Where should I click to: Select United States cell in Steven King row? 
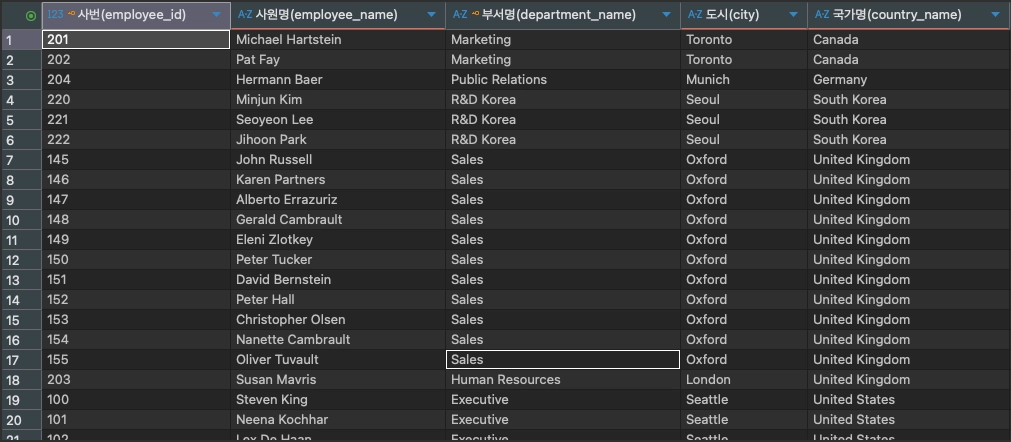pyautogui.click(x=909, y=399)
